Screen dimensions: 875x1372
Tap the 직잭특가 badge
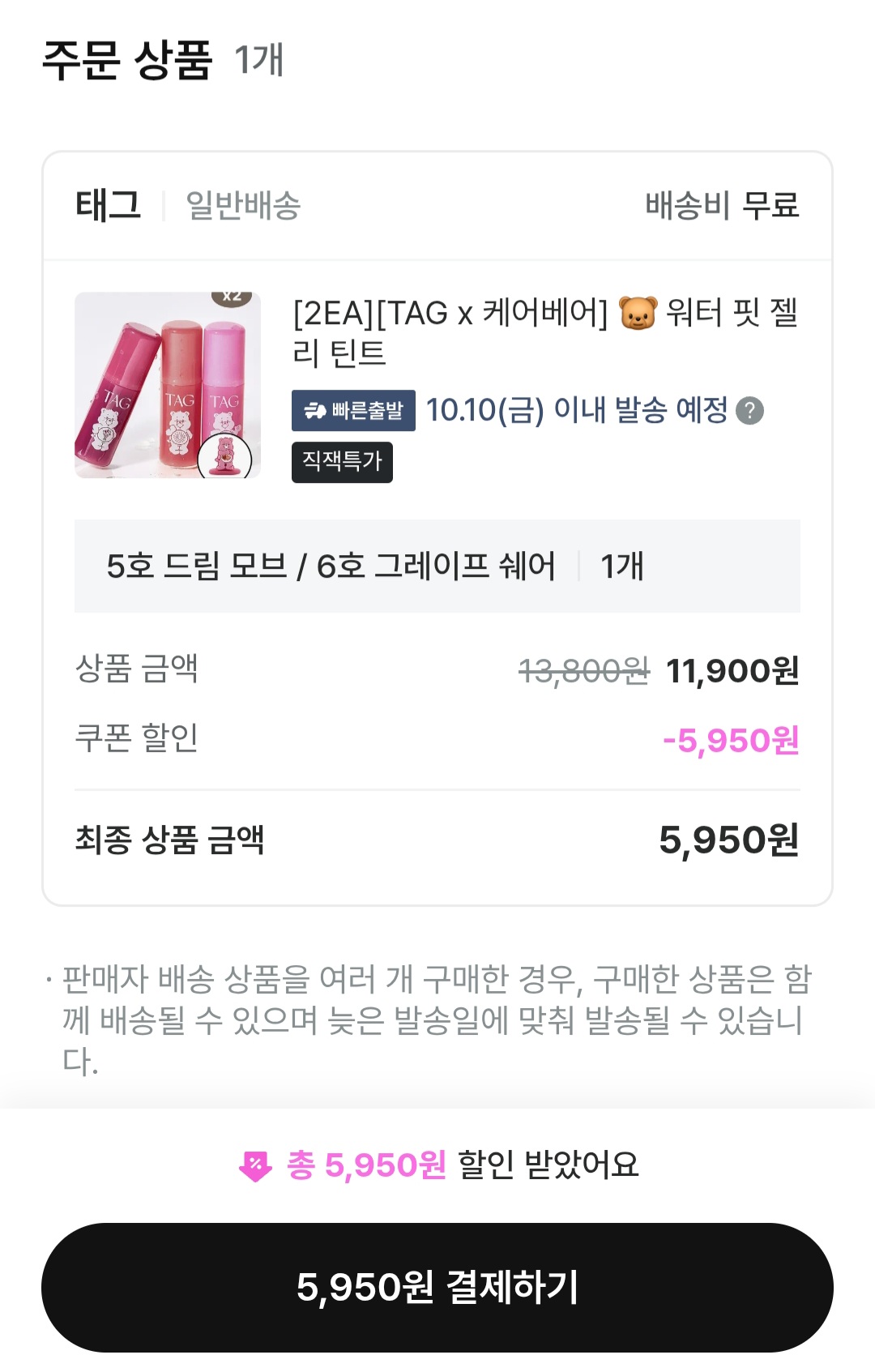pyautogui.click(x=342, y=462)
